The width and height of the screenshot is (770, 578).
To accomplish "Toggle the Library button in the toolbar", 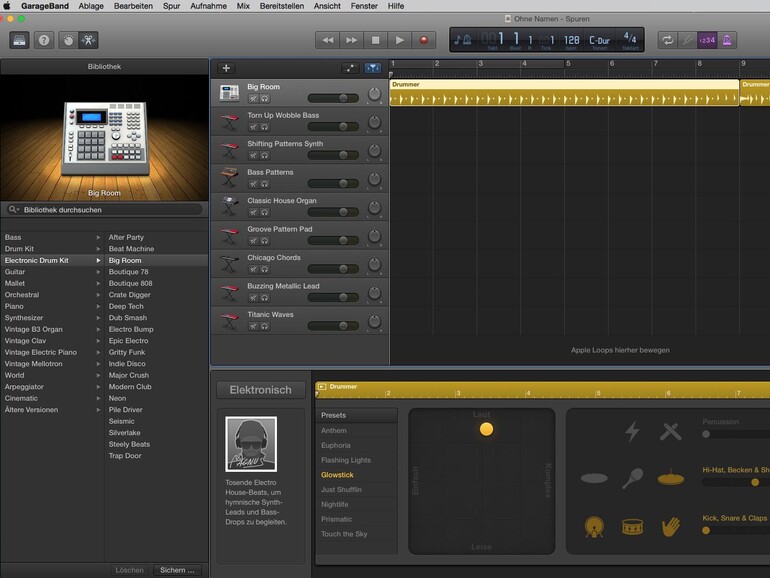I will [20, 40].
